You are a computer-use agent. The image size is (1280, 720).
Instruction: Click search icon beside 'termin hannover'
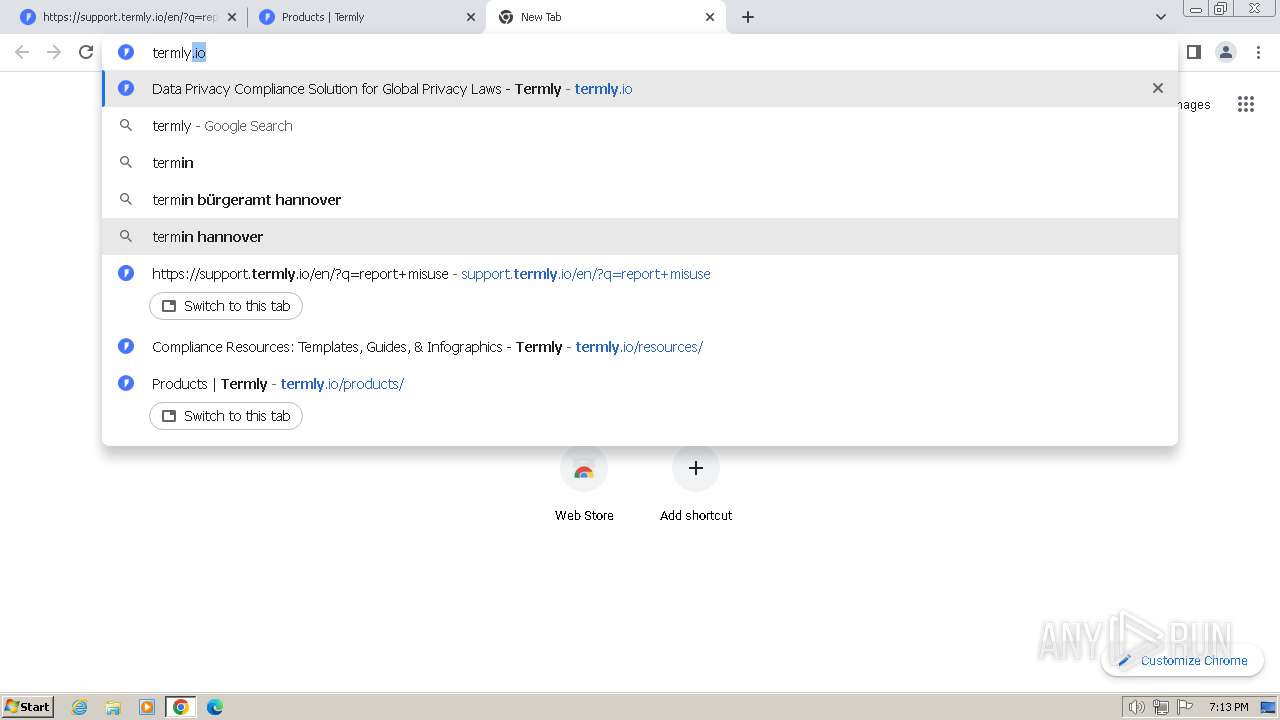[x=126, y=237]
